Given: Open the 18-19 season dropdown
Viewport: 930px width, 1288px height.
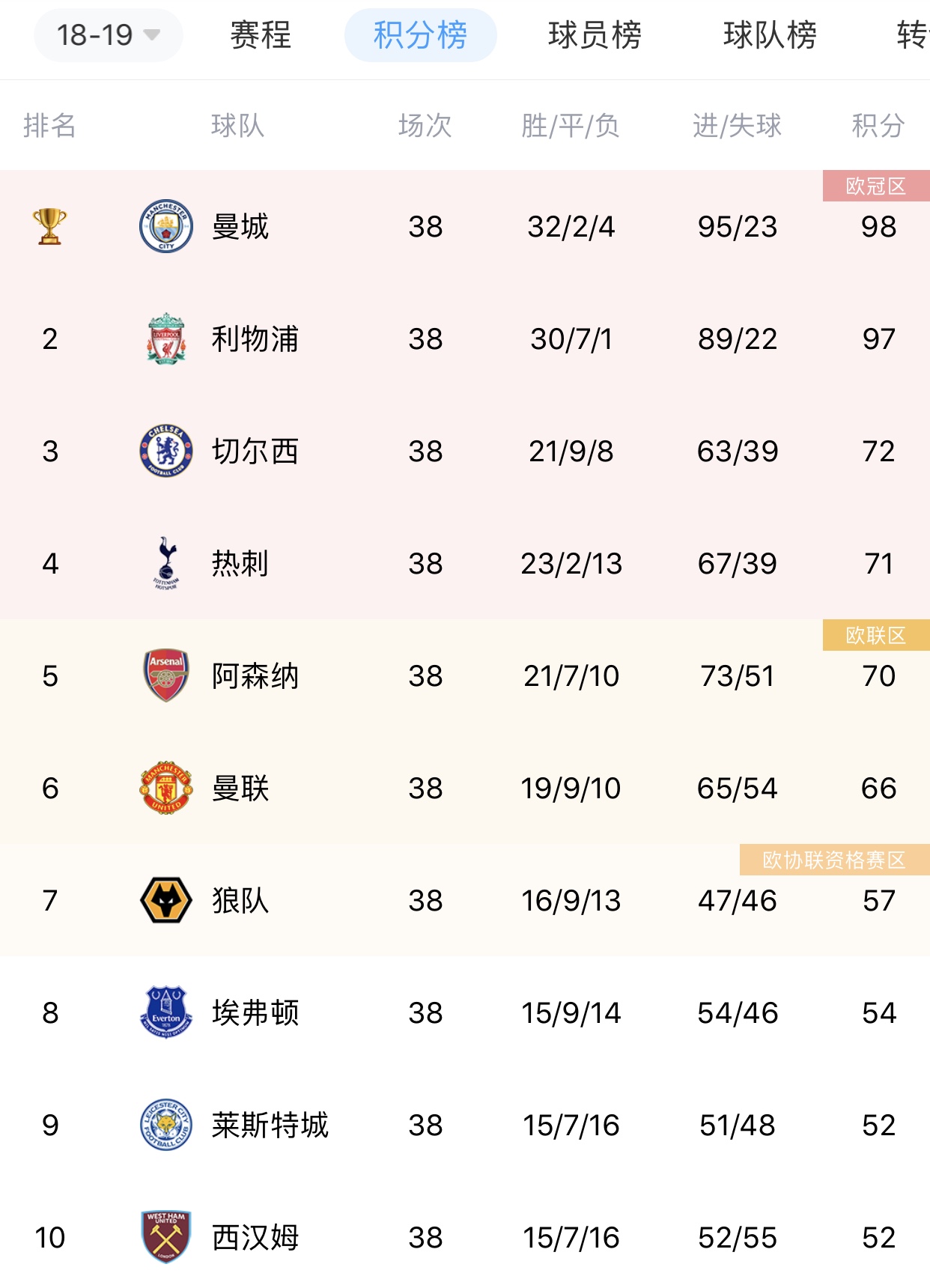Looking at the screenshot, I should point(109,35).
